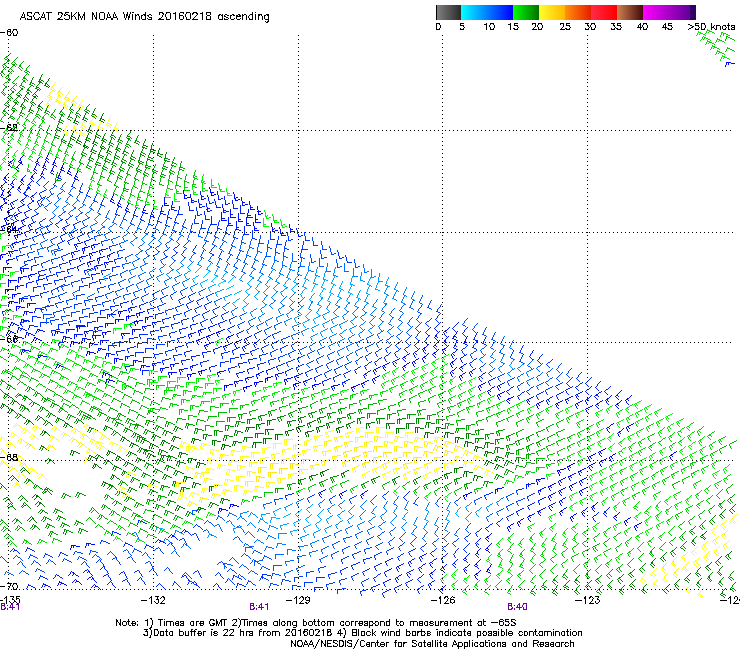The height and width of the screenshot is (650, 740).
Task: Click the legend value "30"
Action: pyautogui.click(x=590, y=27)
